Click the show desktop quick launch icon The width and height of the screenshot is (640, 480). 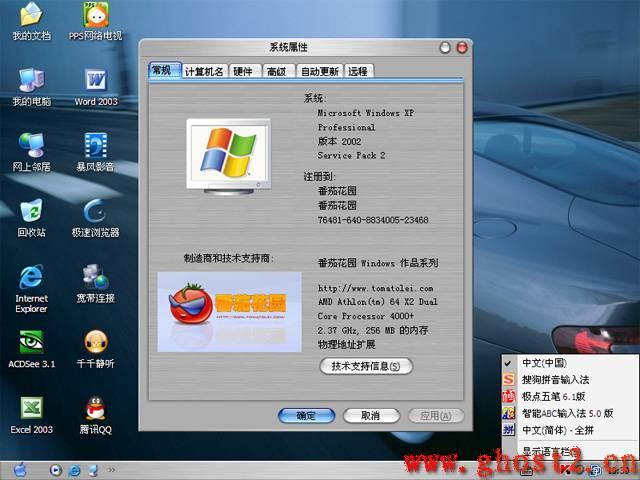tap(93, 471)
